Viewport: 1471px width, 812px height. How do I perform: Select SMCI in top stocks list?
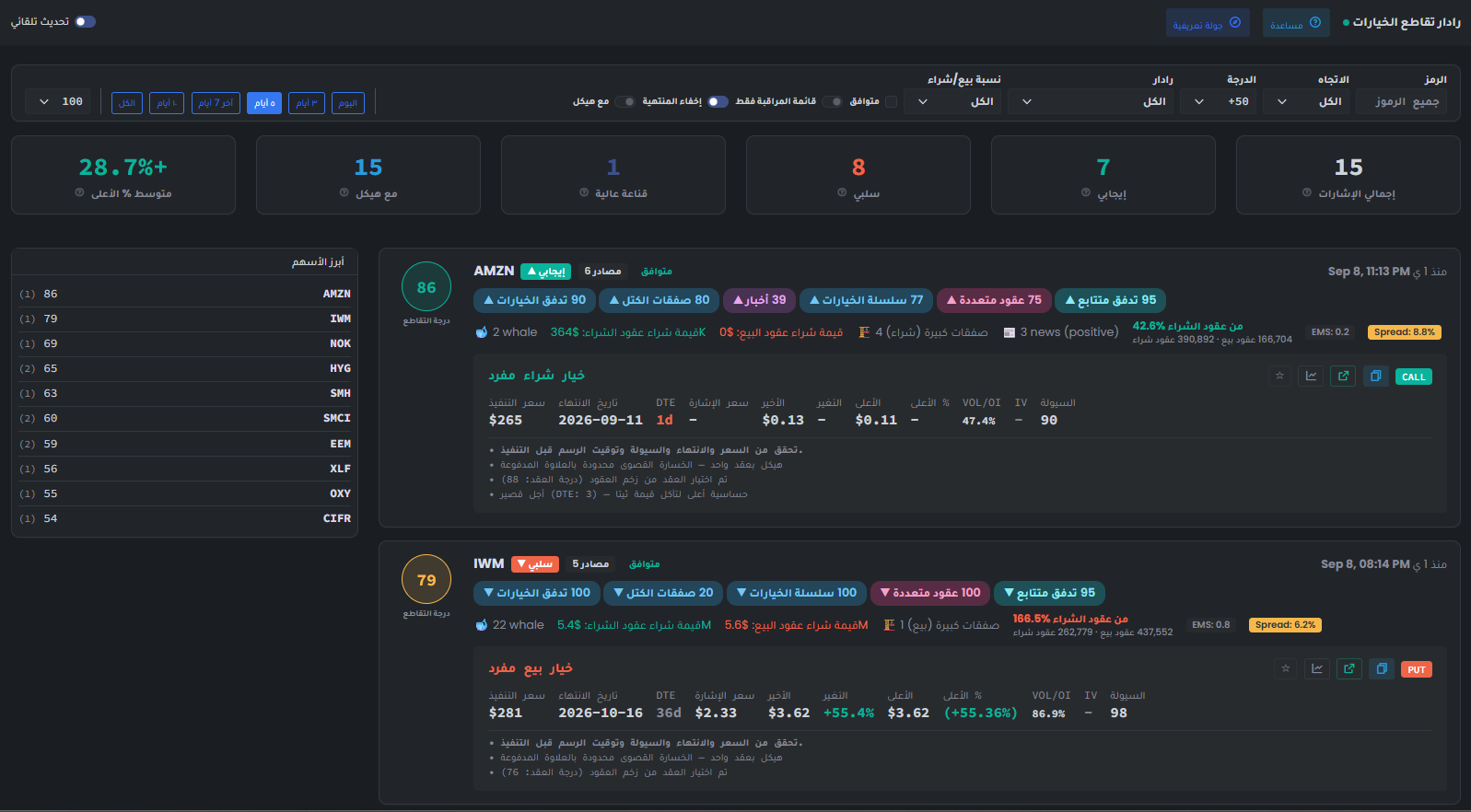(x=184, y=418)
